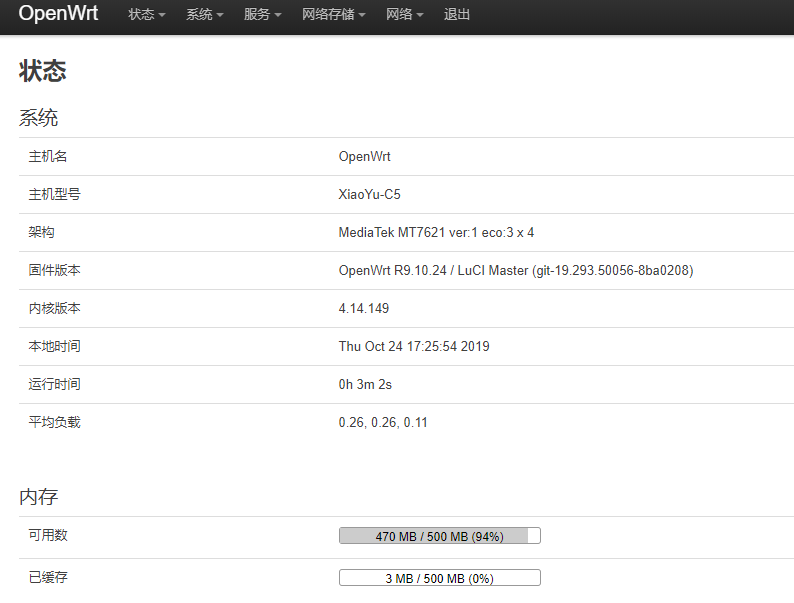Click the 已缓存 memory progress bar
The width and height of the screenshot is (794, 603).
point(440,578)
